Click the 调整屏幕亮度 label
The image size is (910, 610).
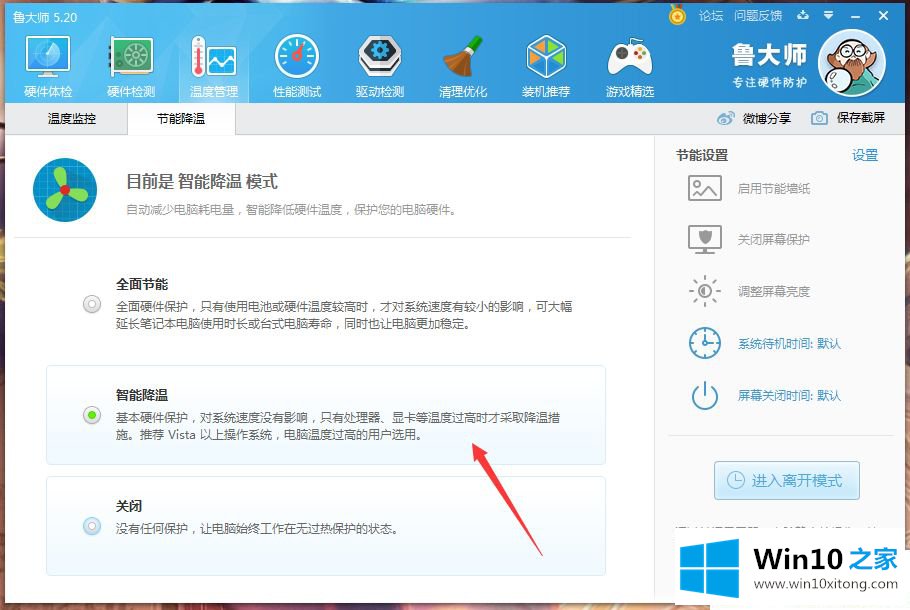click(773, 291)
